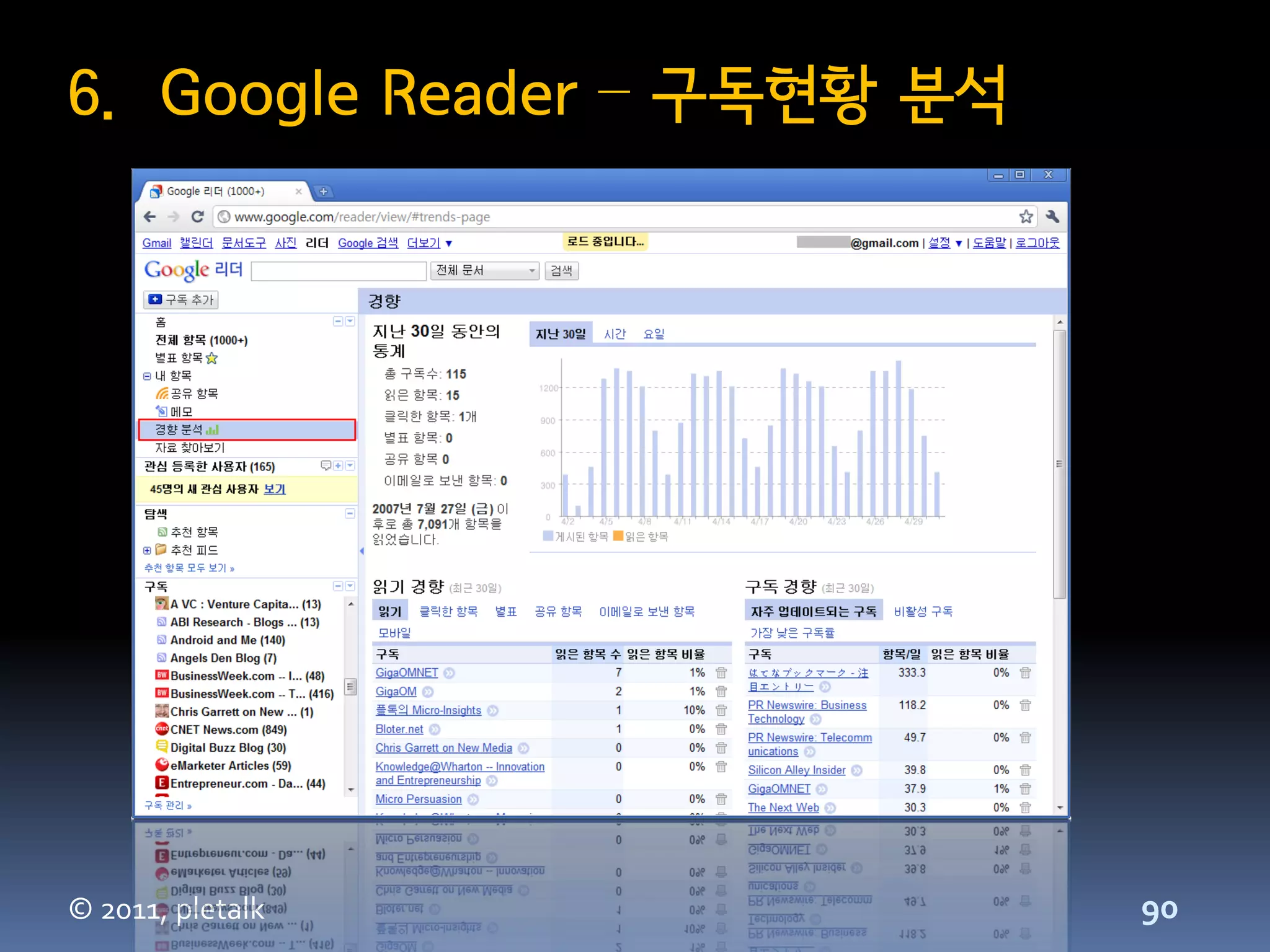Click the subscription list scrollbar thumb
1270x952 pixels.
tap(350, 687)
